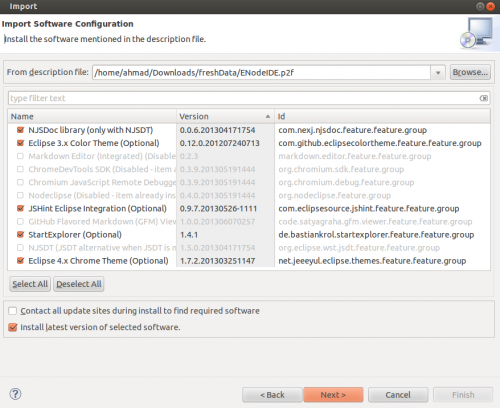
Task: Click the help question mark icon
Action: (x=15, y=394)
